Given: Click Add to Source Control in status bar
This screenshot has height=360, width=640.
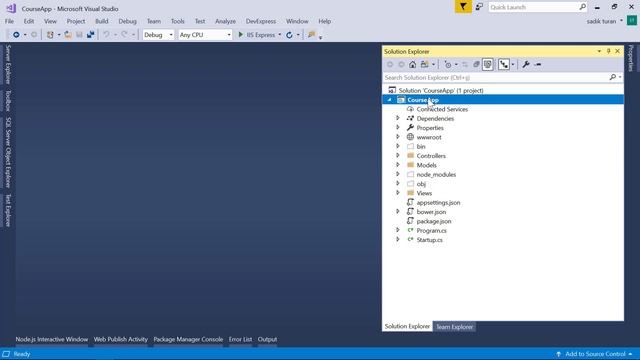Looking at the screenshot, I should [595, 354].
